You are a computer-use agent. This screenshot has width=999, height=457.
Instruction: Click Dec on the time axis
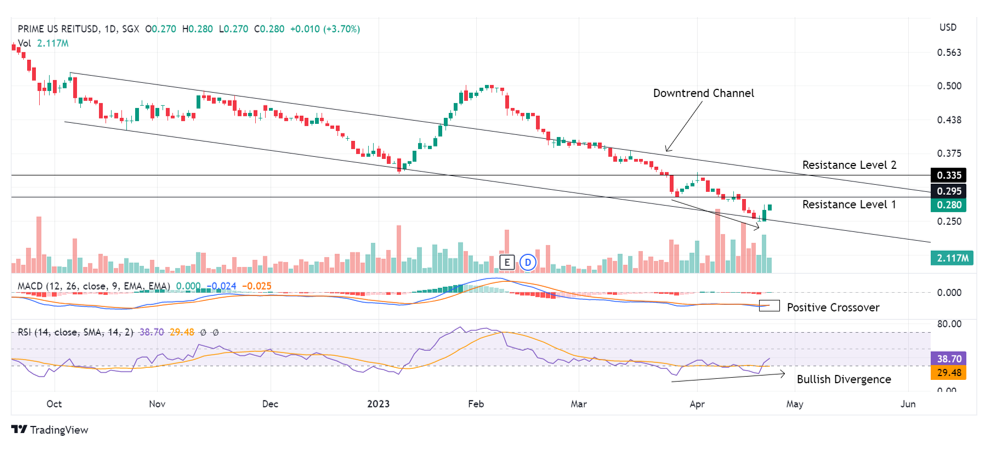pos(270,404)
